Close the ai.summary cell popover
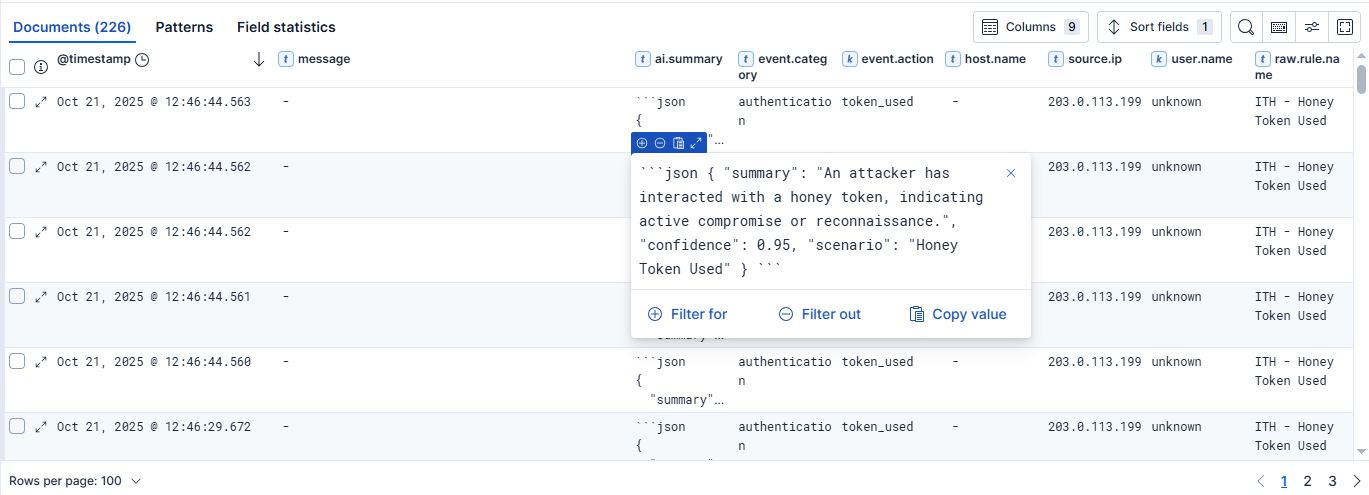The image size is (1369, 495). (1011, 173)
